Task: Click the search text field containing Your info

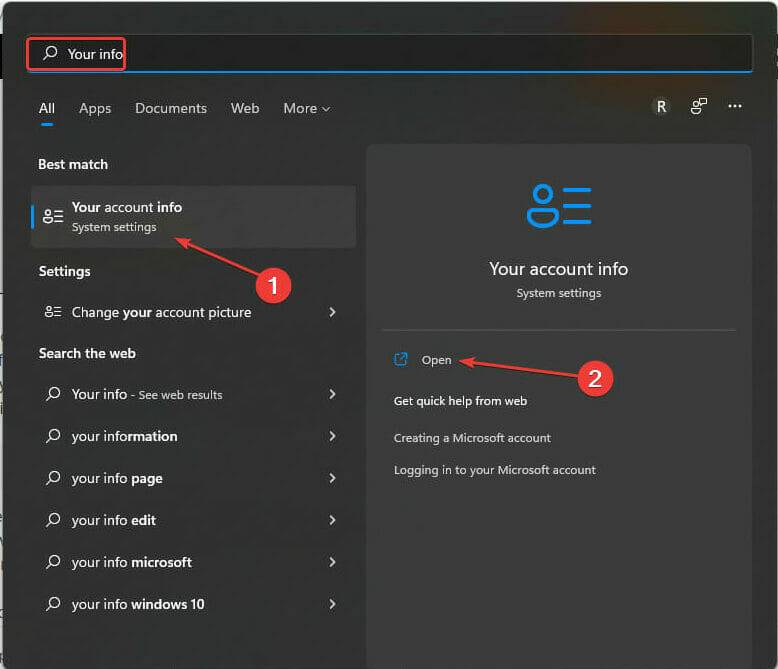Action: tap(400, 54)
